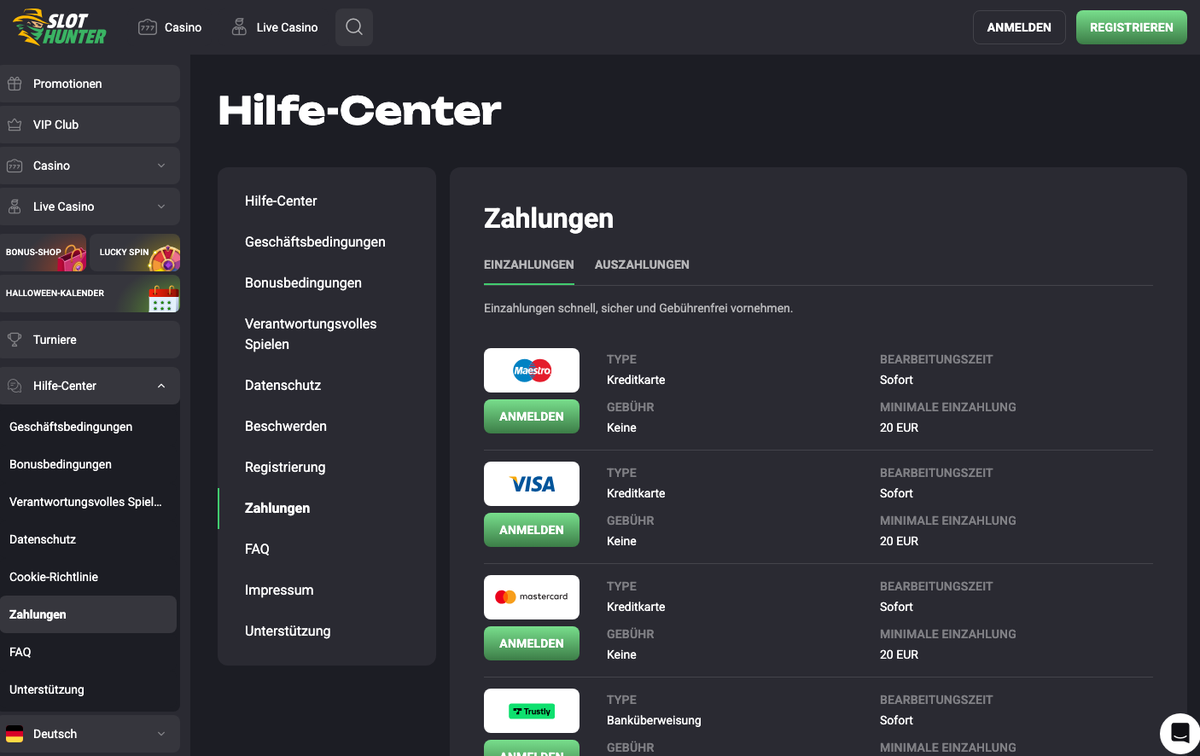Open Hilfe-Center in the help panel menu
This screenshot has width=1200, height=756.
point(281,201)
